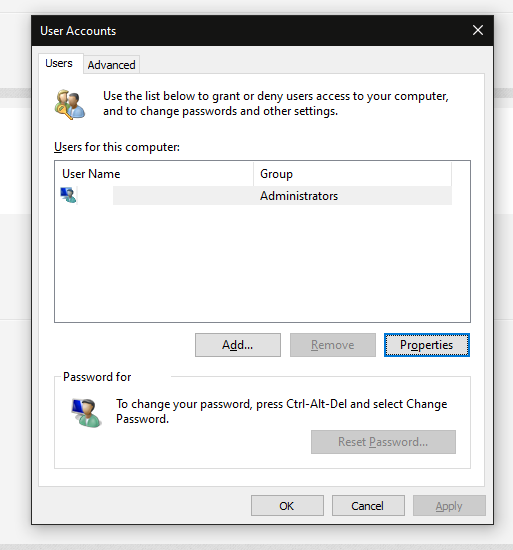Click the Reset Password... button
The height and width of the screenshot is (550, 513).
click(383, 442)
